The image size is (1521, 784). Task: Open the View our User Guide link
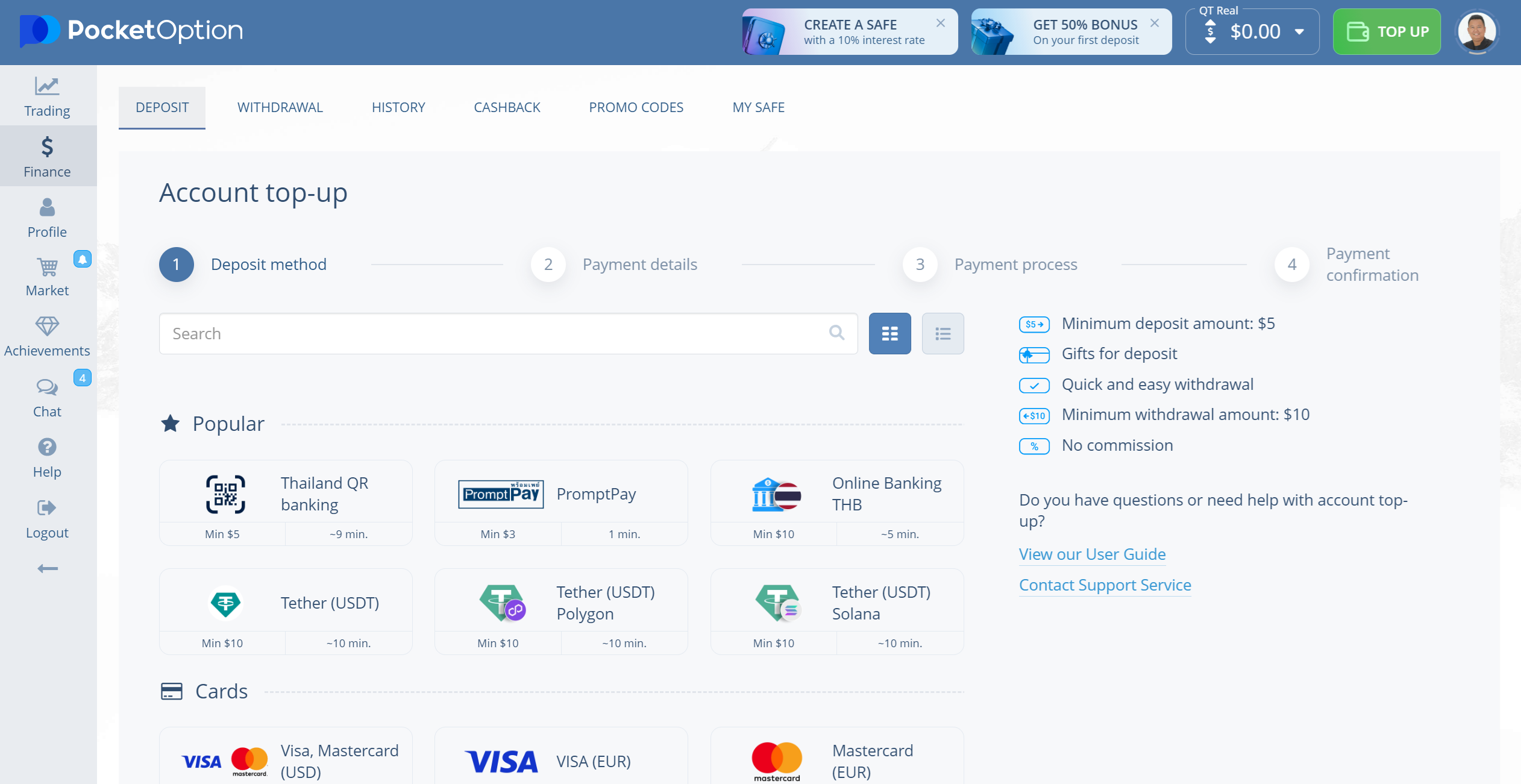coord(1092,554)
